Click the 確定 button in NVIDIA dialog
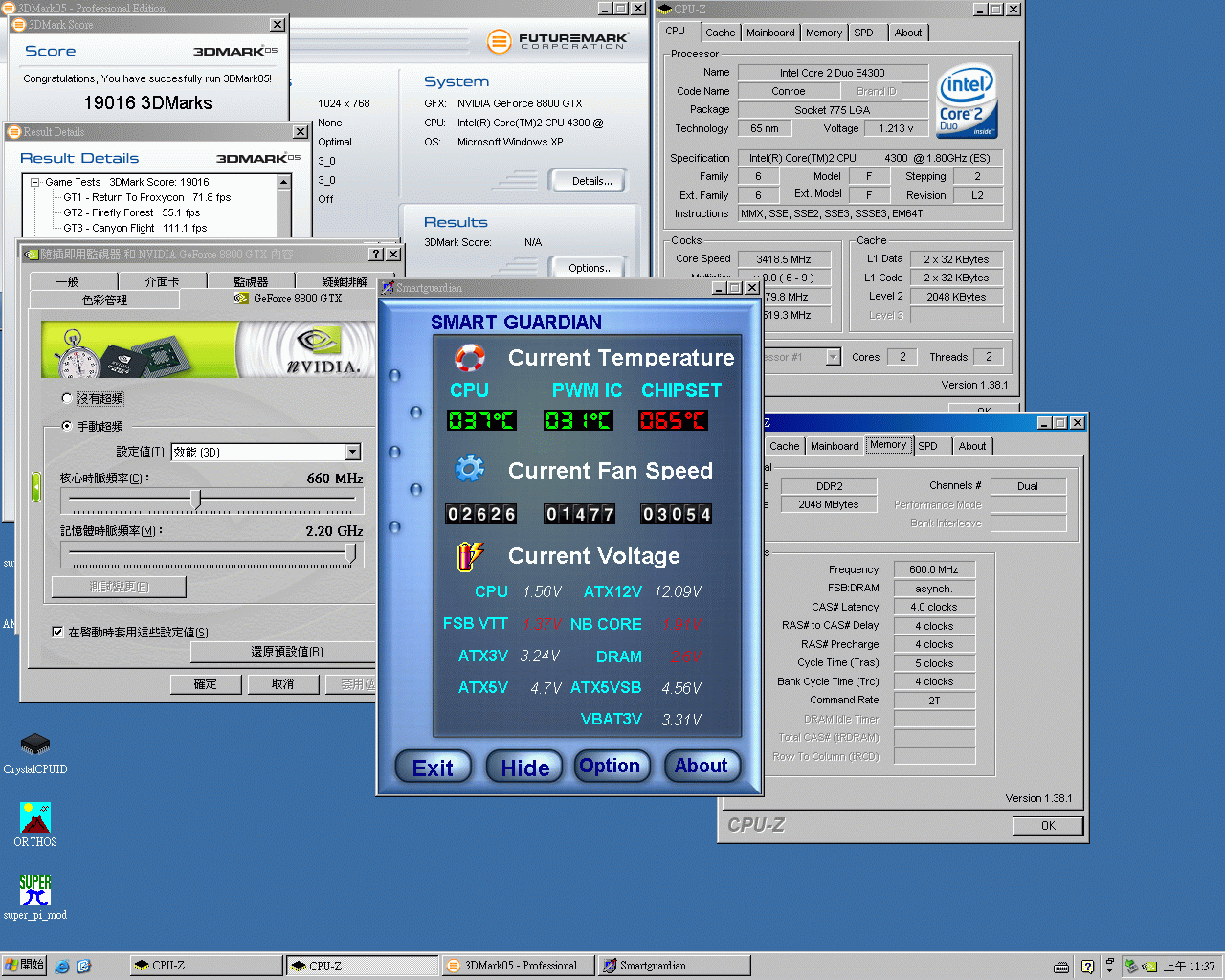Viewport: 1225px width, 980px height. (x=205, y=684)
